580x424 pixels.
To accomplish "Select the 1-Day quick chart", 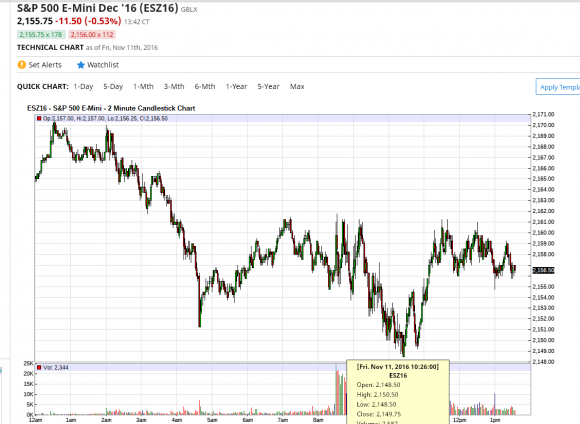I will [x=83, y=87].
